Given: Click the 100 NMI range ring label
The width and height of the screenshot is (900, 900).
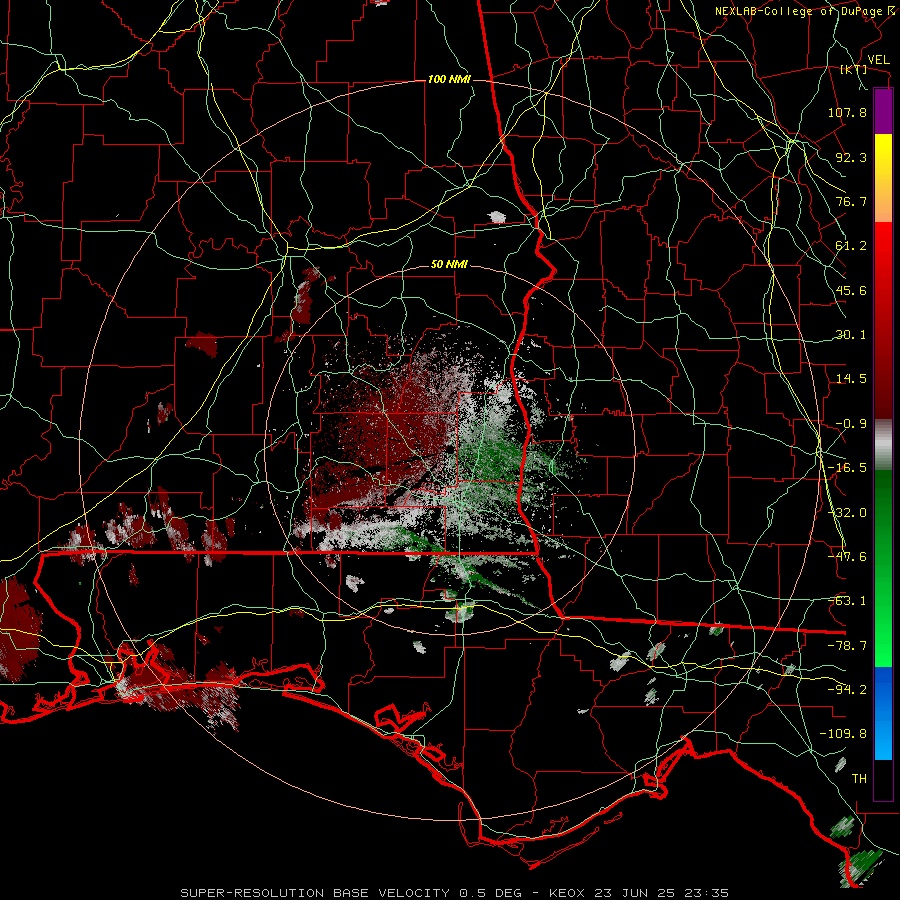Looking at the screenshot, I should 449,79.
